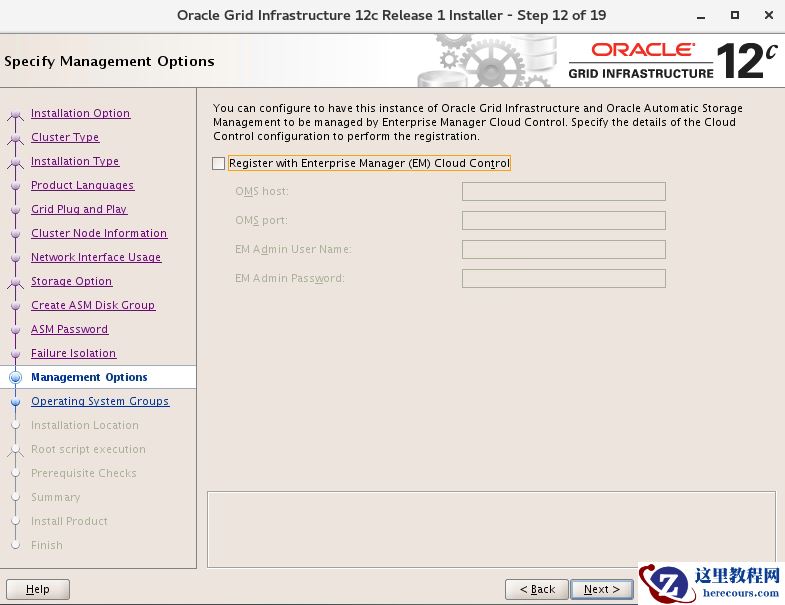The image size is (785, 605).
Task: Click the disabled Summary step
Action: (x=56, y=497)
